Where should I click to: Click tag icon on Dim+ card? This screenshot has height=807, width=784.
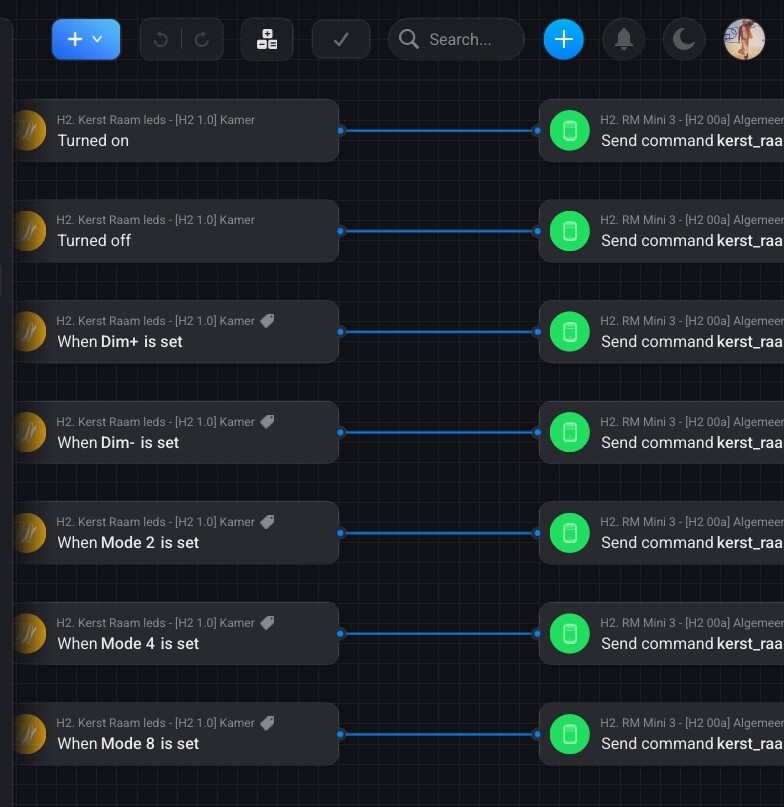[267, 321]
